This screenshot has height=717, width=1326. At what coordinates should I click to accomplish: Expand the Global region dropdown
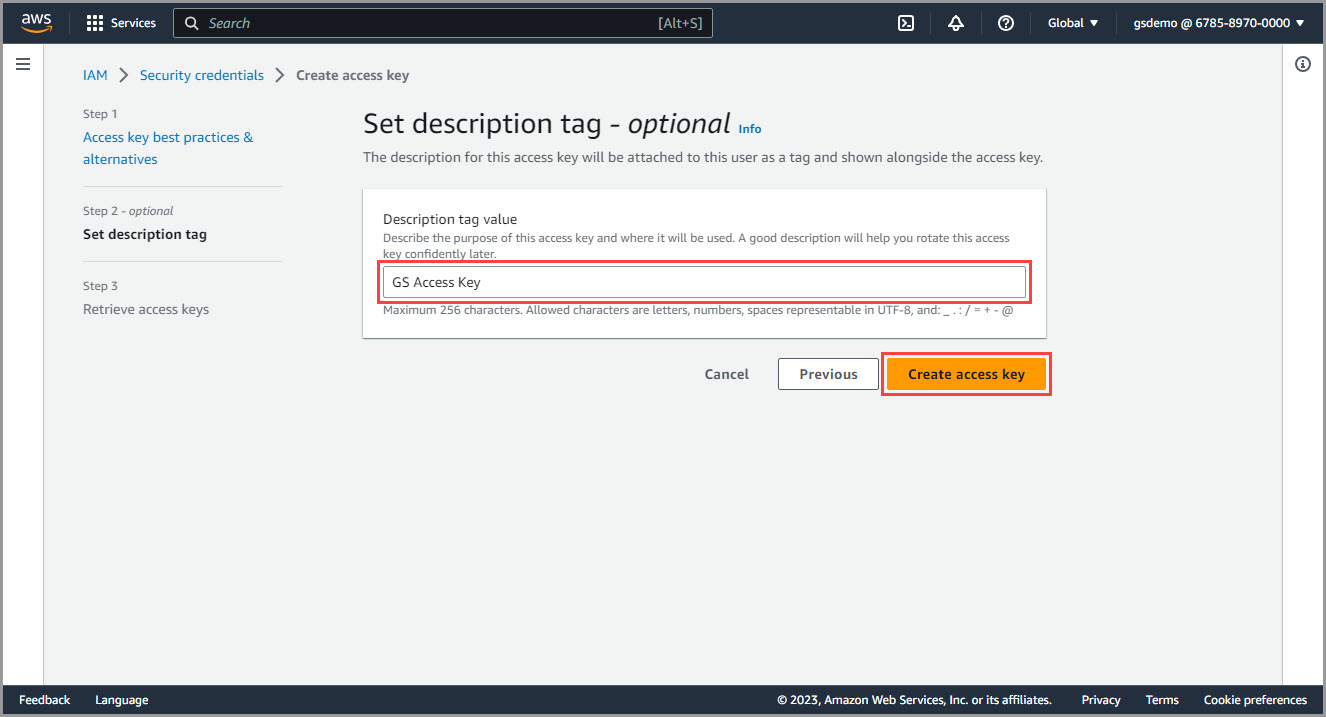[1072, 23]
